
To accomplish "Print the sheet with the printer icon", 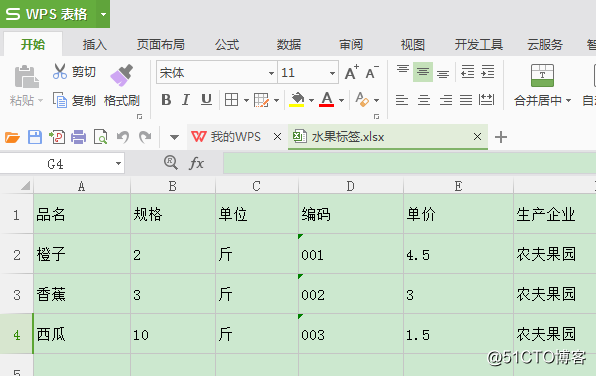I will (x=79, y=137).
